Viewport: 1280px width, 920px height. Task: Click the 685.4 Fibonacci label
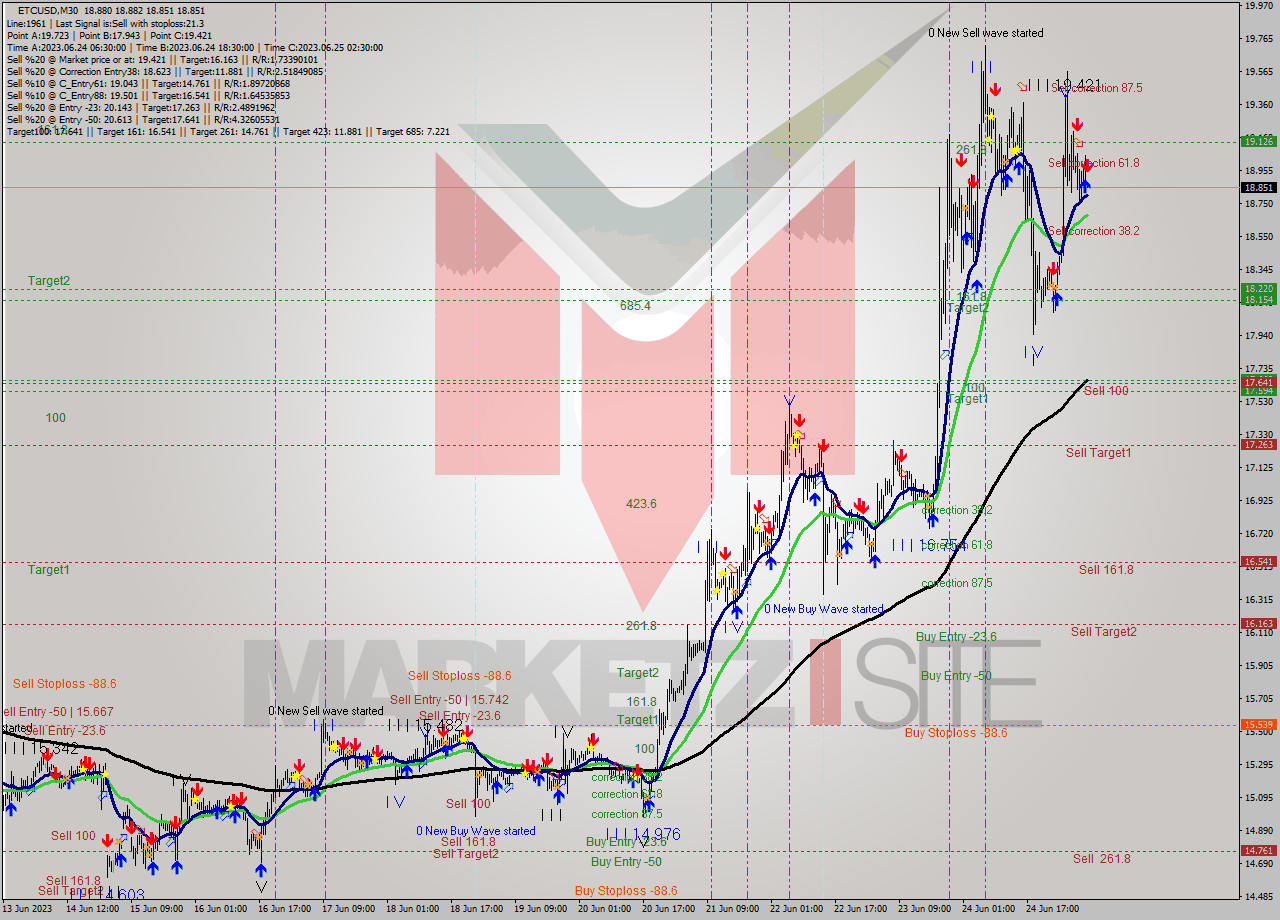click(x=635, y=306)
